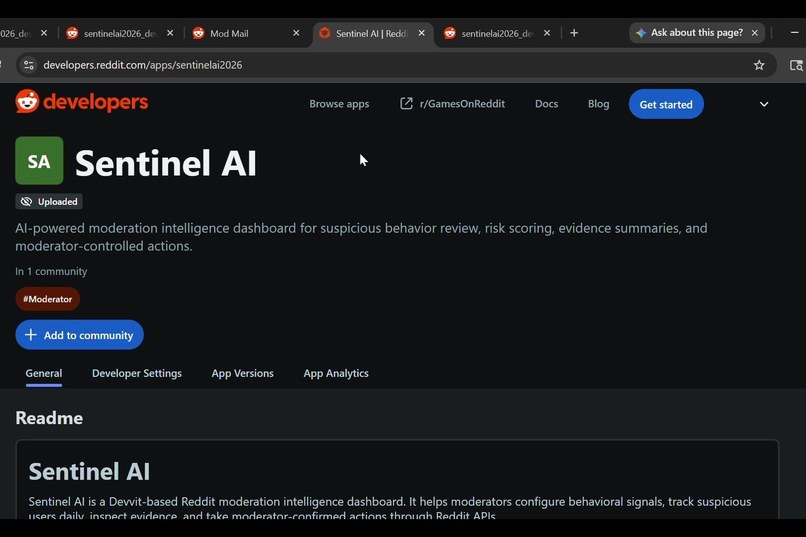Image resolution: width=806 pixels, height=537 pixels.
Task: Open the App Versions tab
Action: 243,374
